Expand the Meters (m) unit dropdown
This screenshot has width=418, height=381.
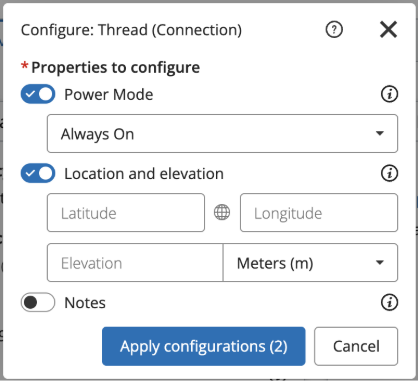310,263
